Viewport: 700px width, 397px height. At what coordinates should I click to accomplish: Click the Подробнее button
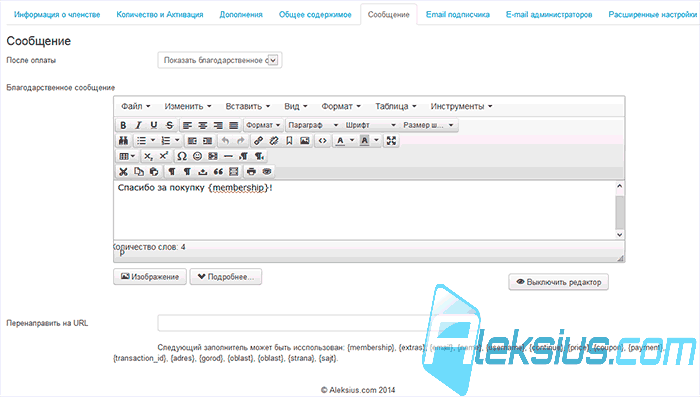(x=226, y=277)
